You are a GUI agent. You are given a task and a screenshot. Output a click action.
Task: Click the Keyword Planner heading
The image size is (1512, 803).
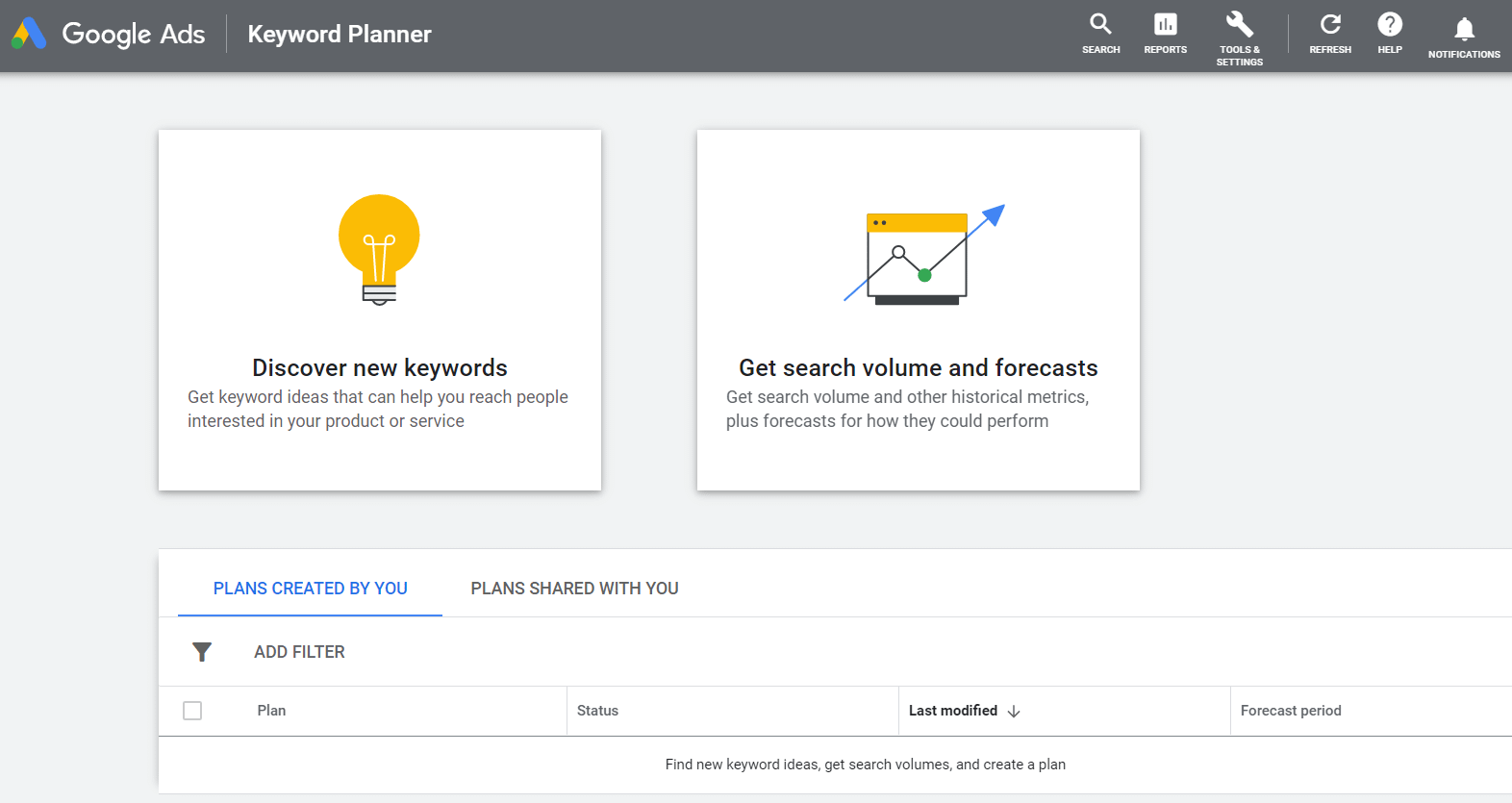(340, 35)
